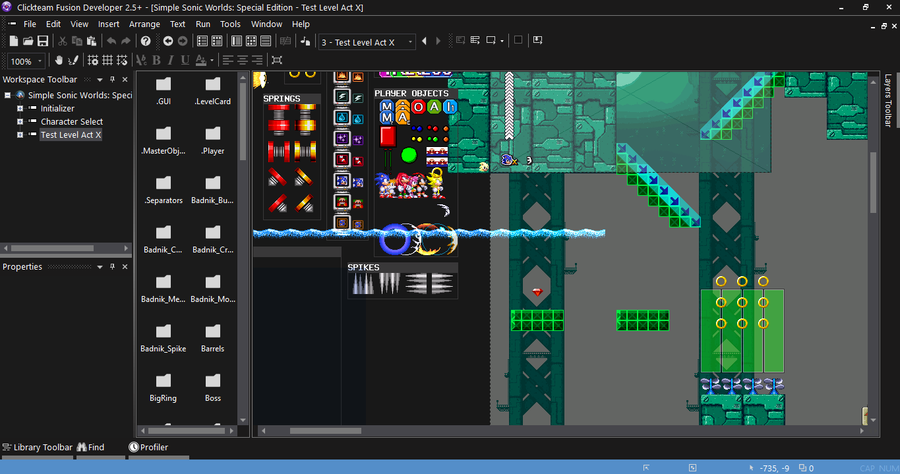The width and height of the screenshot is (900, 474).
Task: Toggle show grid in the toolbar
Action: (107, 60)
